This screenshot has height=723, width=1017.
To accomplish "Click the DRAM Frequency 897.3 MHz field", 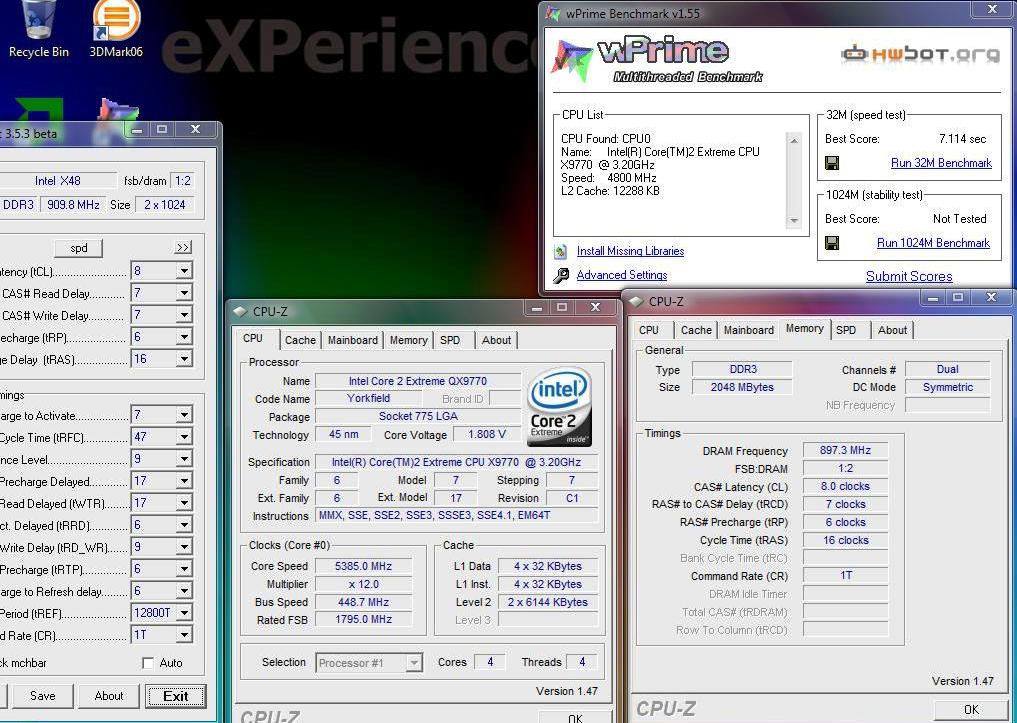I will click(845, 450).
